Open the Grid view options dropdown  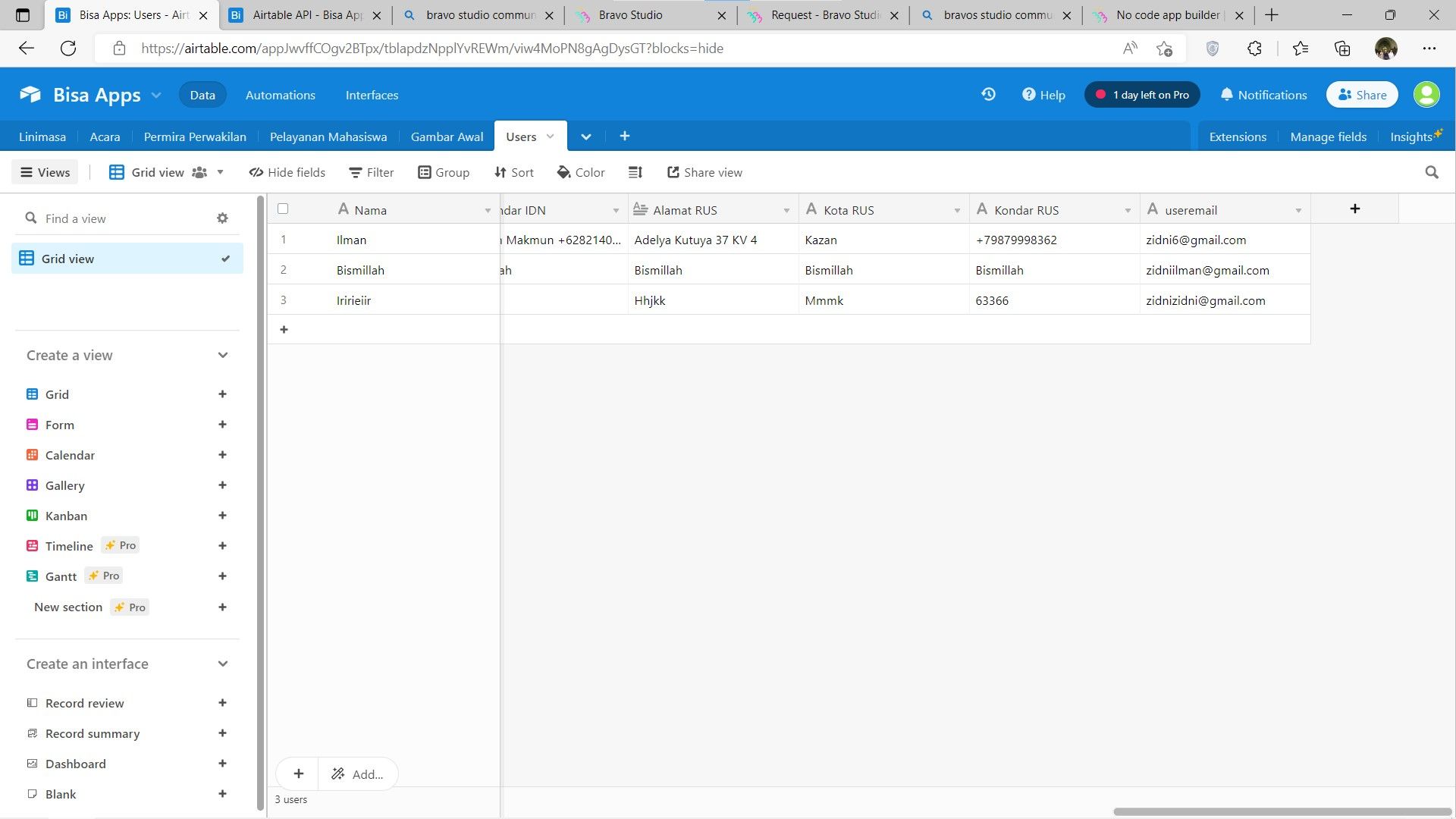(x=220, y=172)
